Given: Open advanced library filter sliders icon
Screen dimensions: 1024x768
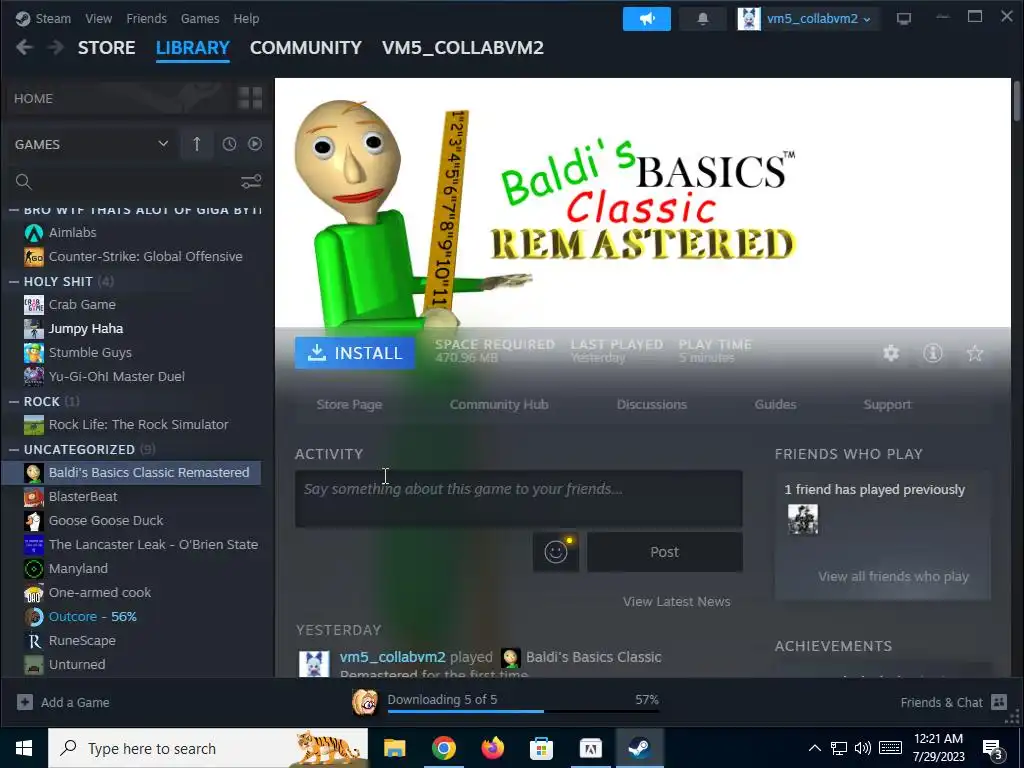Looking at the screenshot, I should click(251, 182).
